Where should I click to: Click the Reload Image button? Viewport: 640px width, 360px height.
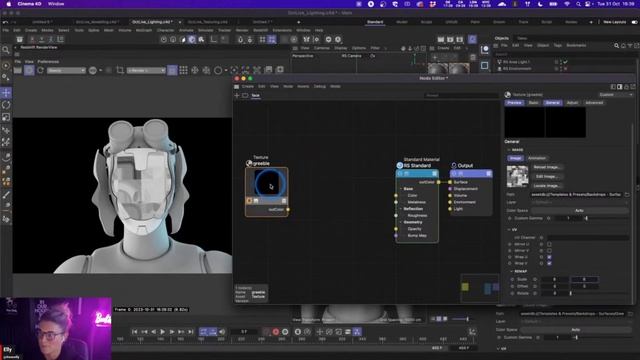click(547, 167)
